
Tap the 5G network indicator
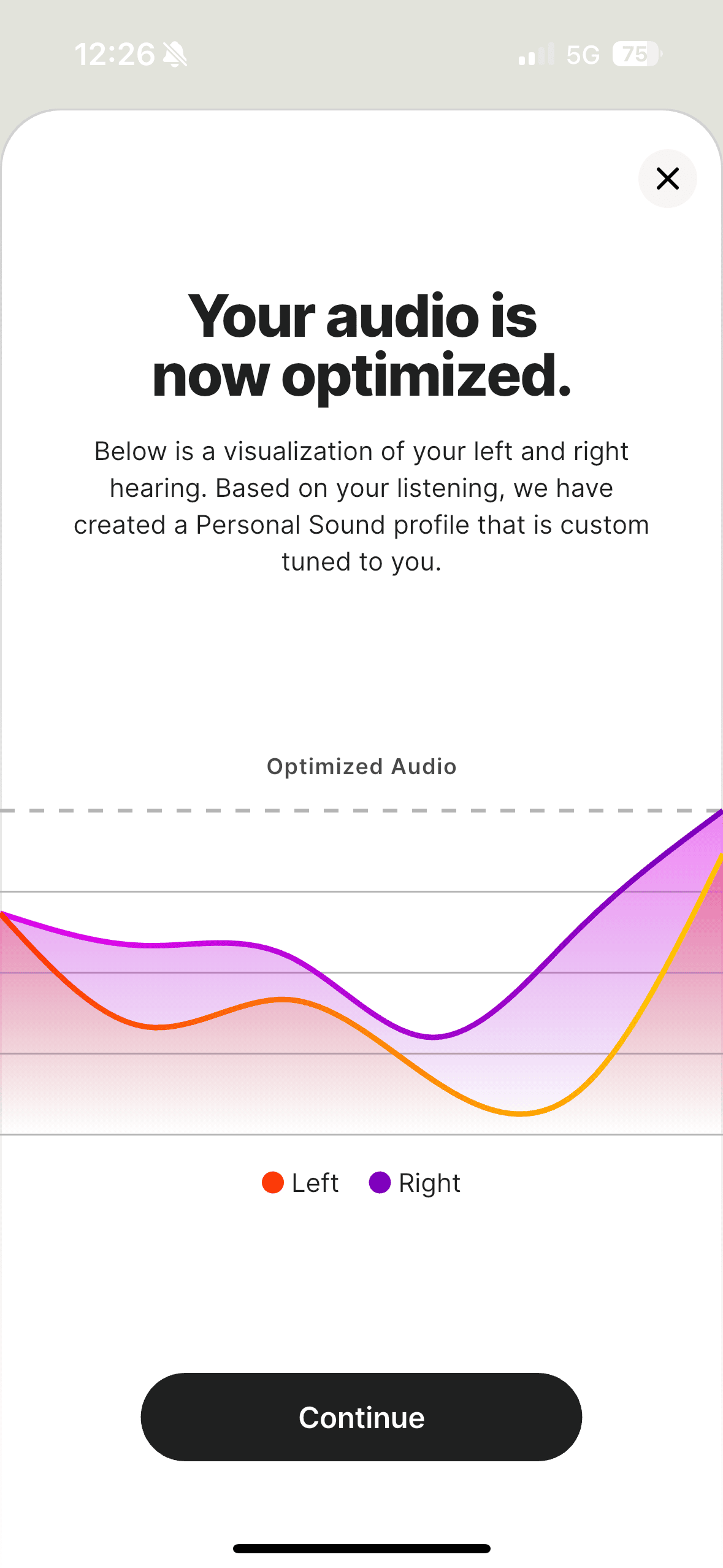pos(583,55)
